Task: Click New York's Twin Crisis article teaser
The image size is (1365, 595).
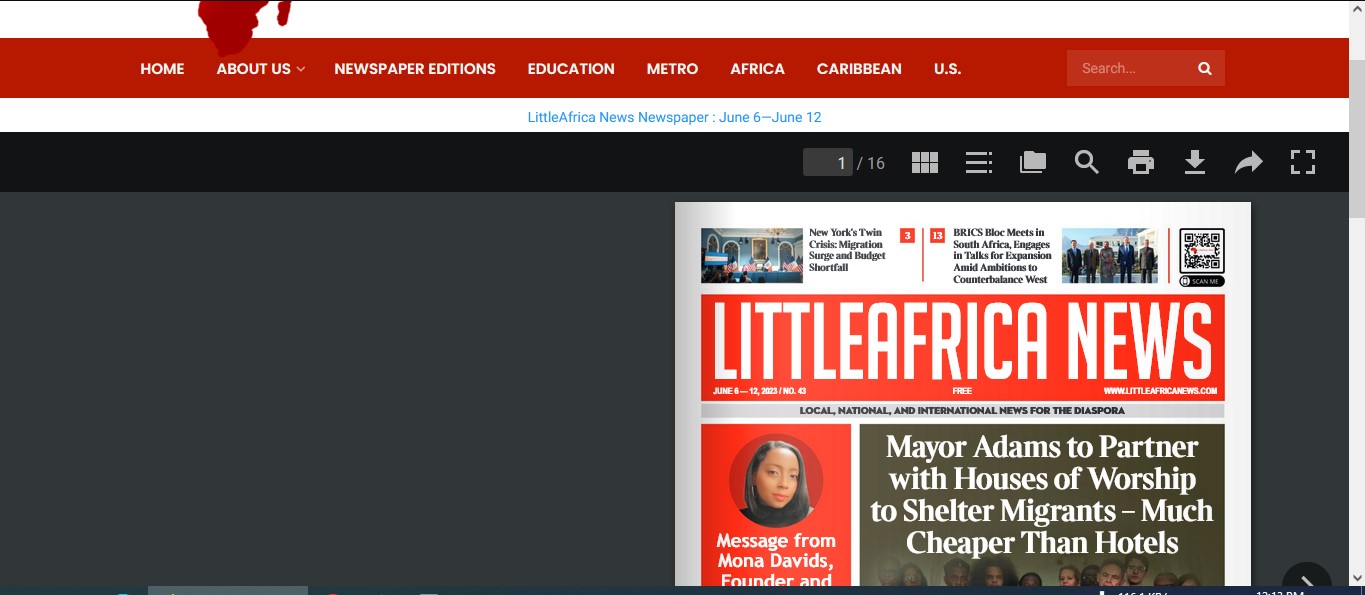Action: [x=847, y=250]
